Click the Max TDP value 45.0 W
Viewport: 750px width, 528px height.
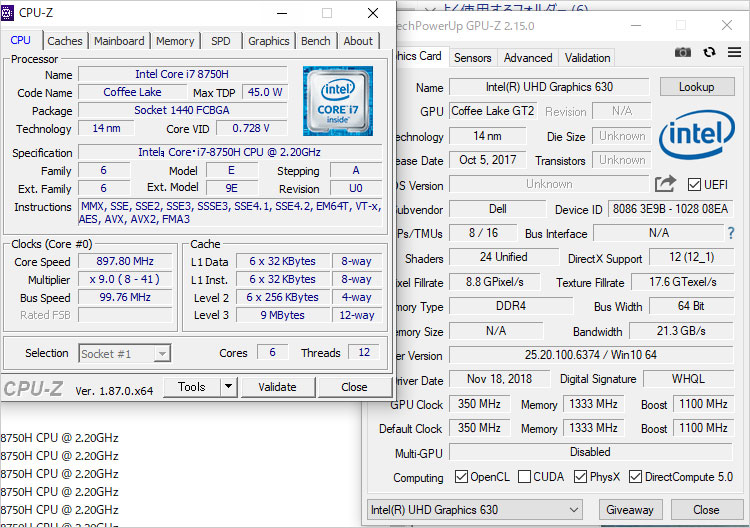coord(265,92)
